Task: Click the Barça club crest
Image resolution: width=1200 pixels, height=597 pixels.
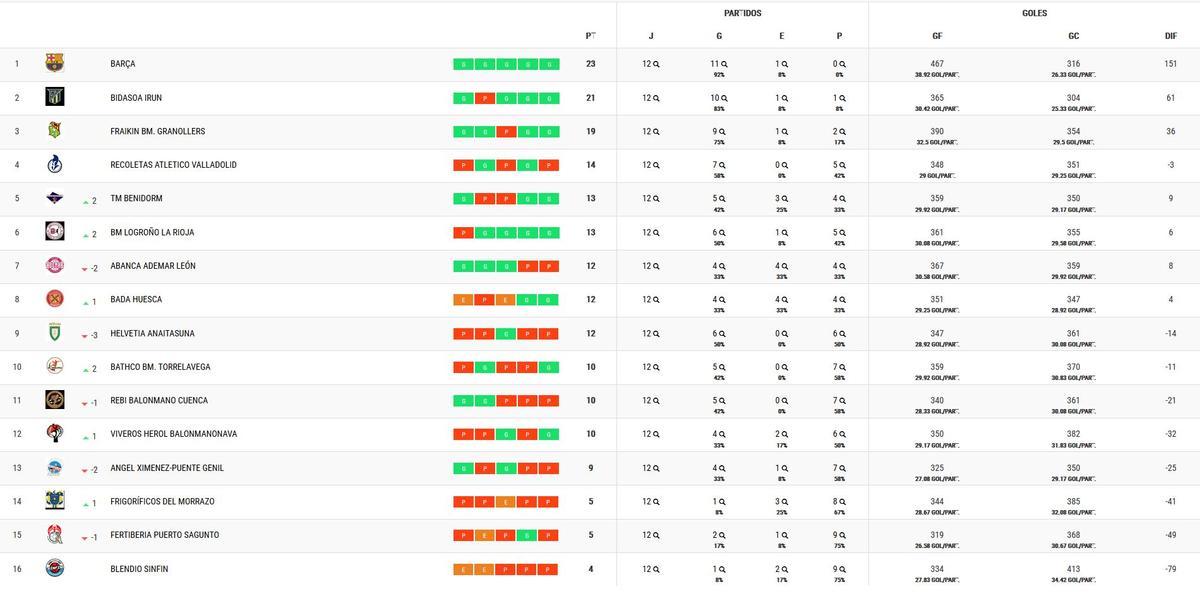Action: click(x=54, y=63)
